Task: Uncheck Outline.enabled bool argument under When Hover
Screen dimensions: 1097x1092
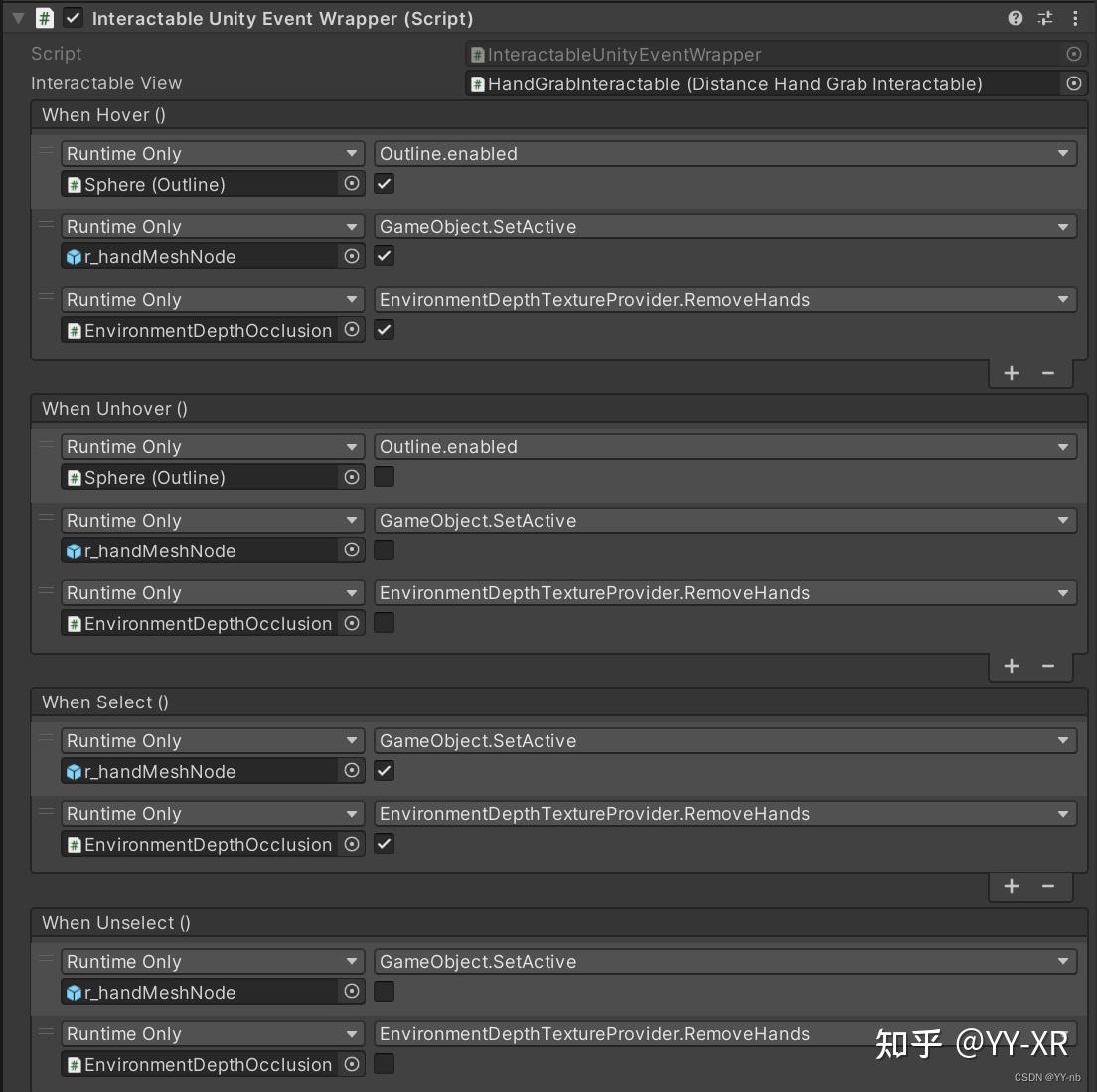Action: (384, 183)
